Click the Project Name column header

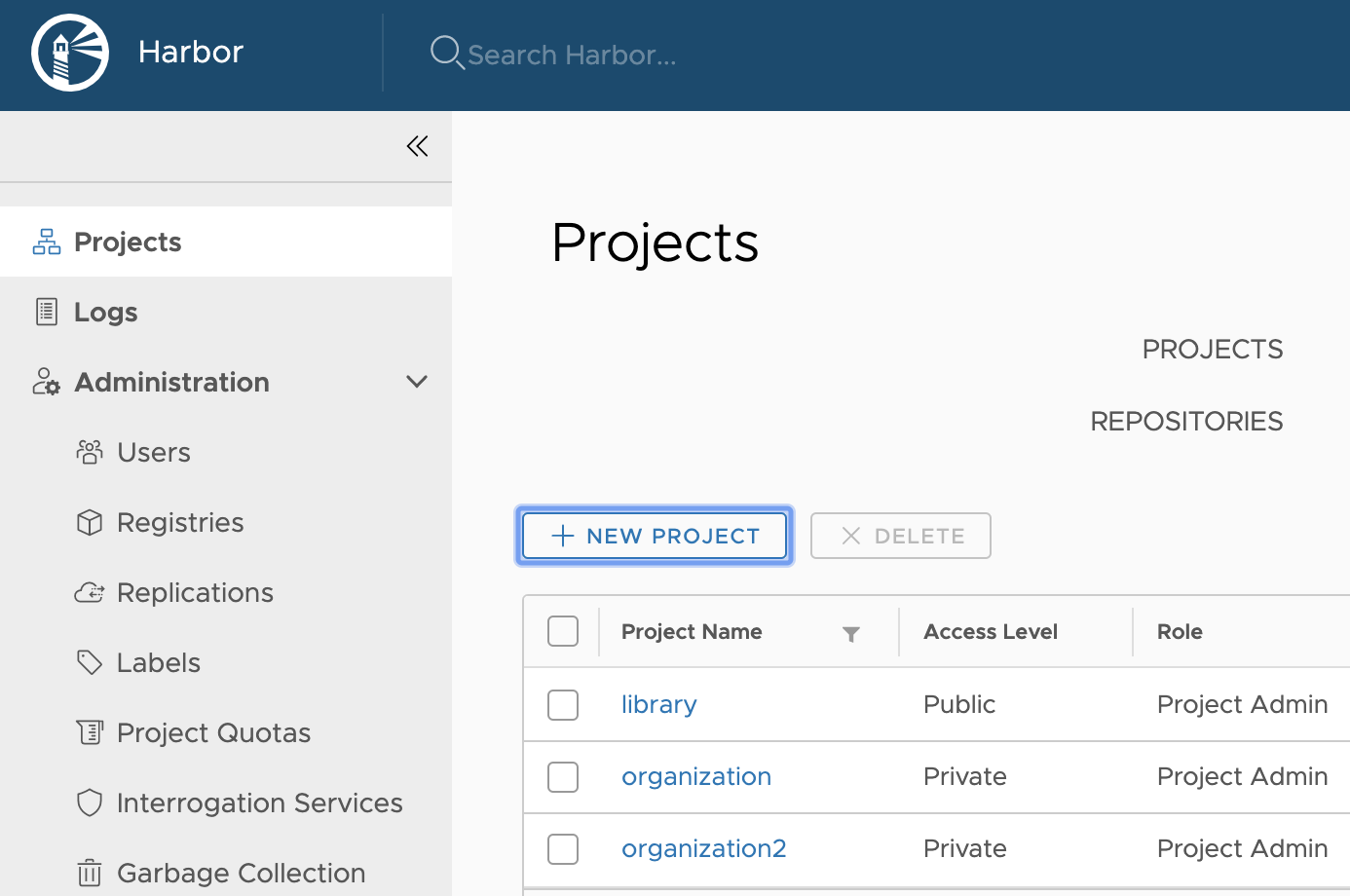tap(692, 631)
